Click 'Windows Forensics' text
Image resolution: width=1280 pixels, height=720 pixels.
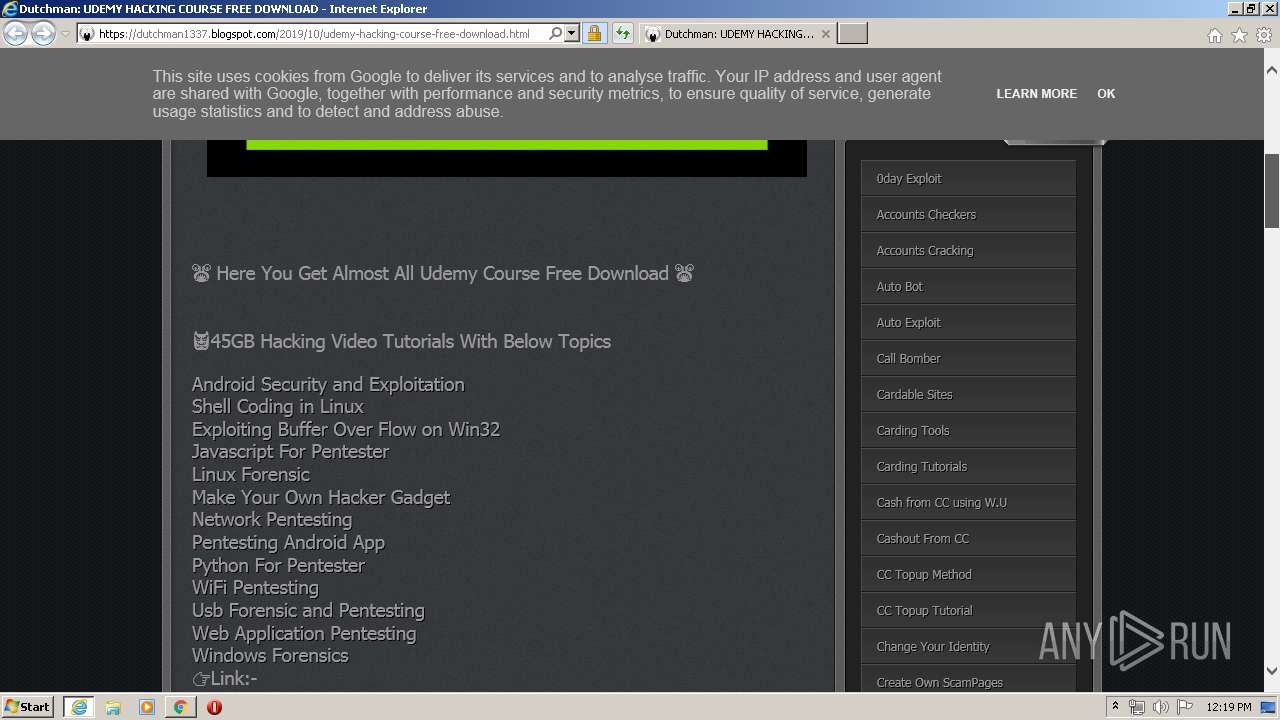click(270, 655)
